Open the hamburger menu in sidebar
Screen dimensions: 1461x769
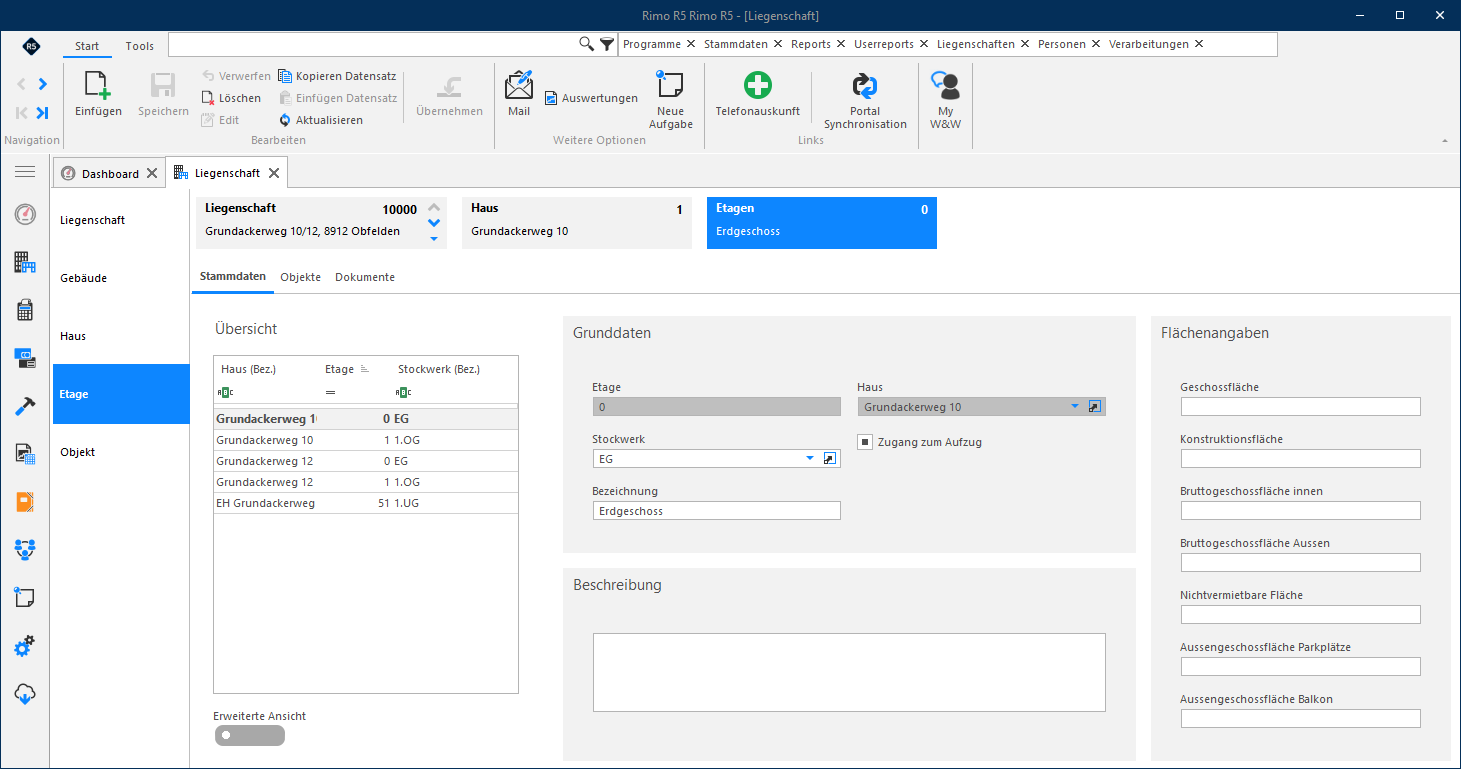point(25,172)
